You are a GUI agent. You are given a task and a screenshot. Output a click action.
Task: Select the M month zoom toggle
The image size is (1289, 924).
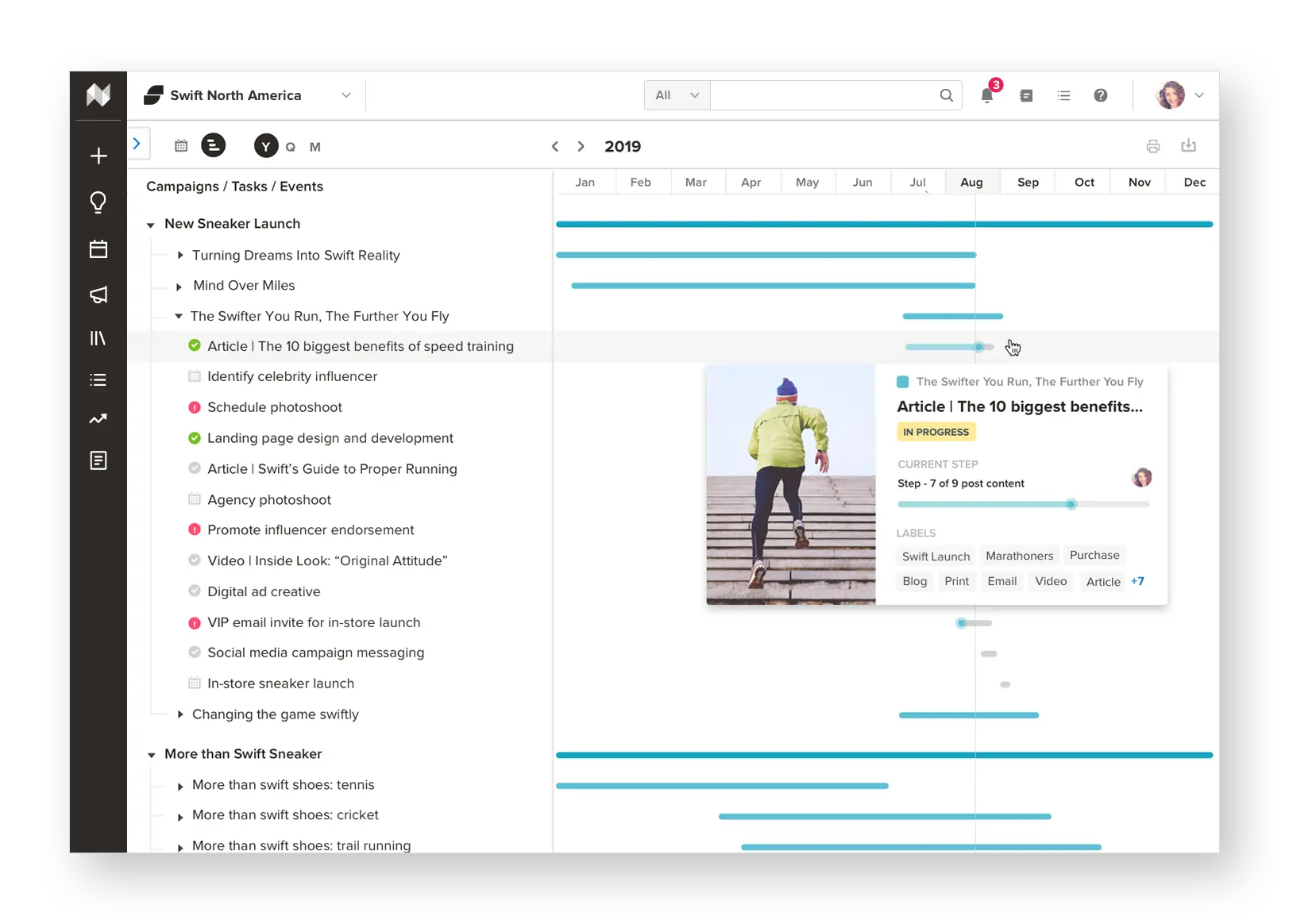click(315, 147)
